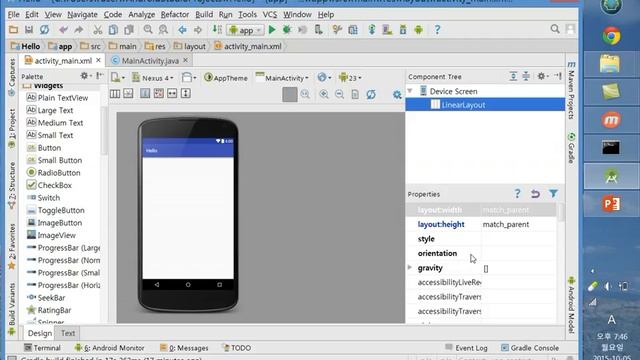This screenshot has height=360, width=640.
Task: Open Component Tree settings gear
Action: [541, 76]
